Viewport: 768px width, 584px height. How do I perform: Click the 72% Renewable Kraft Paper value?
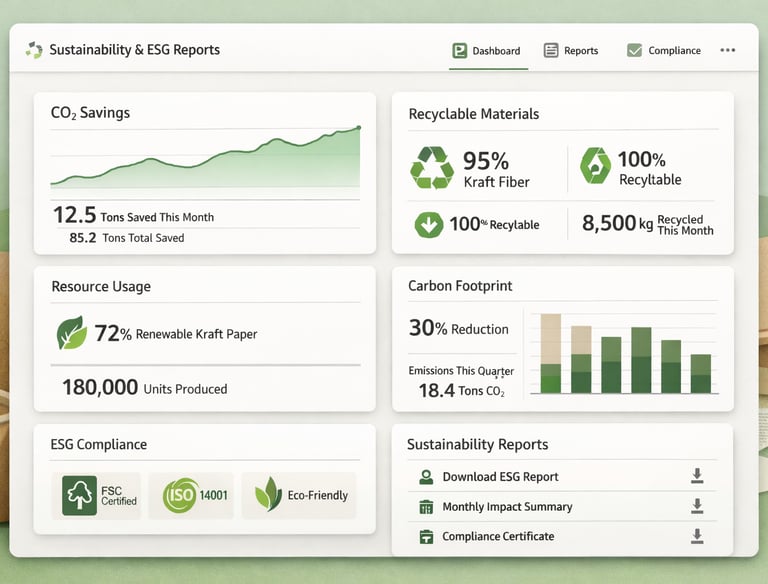pos(175,334)
